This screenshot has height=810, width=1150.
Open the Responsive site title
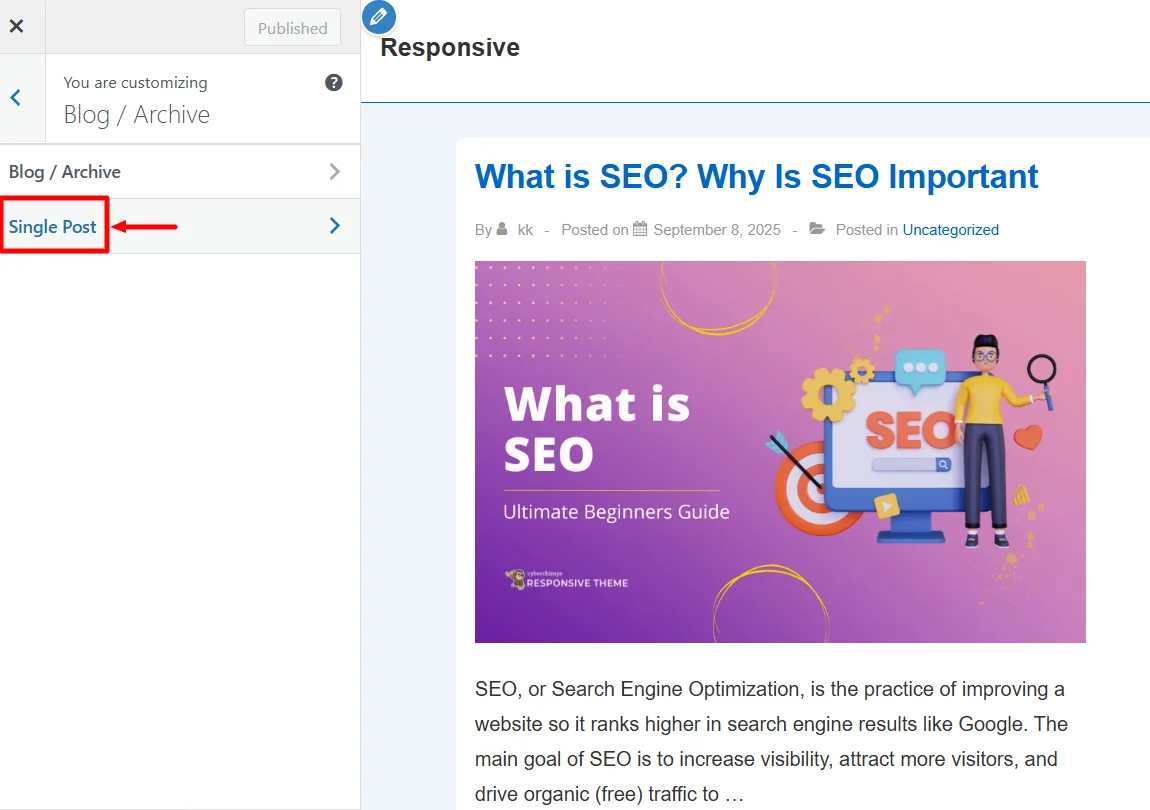(x=450, y=47)
